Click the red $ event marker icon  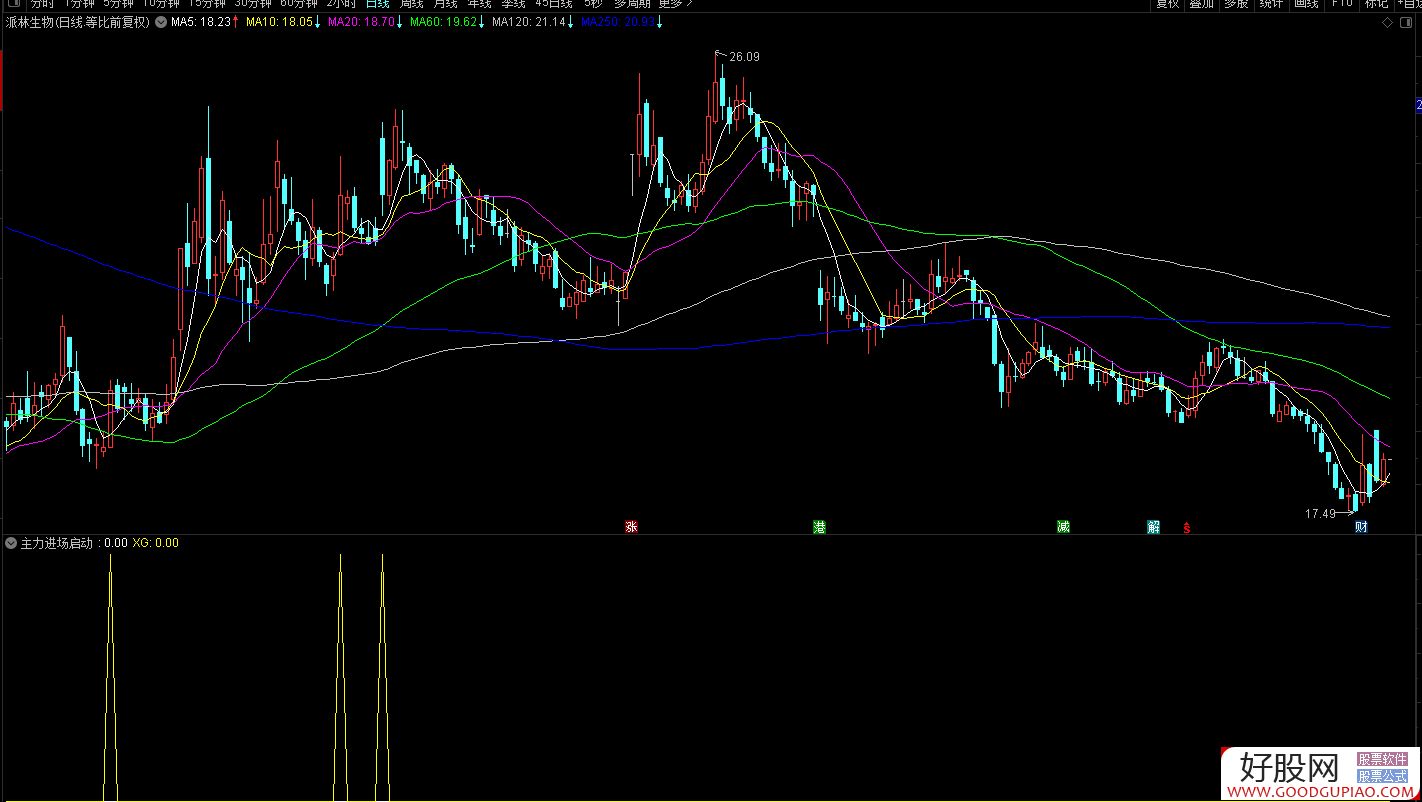1187,528
